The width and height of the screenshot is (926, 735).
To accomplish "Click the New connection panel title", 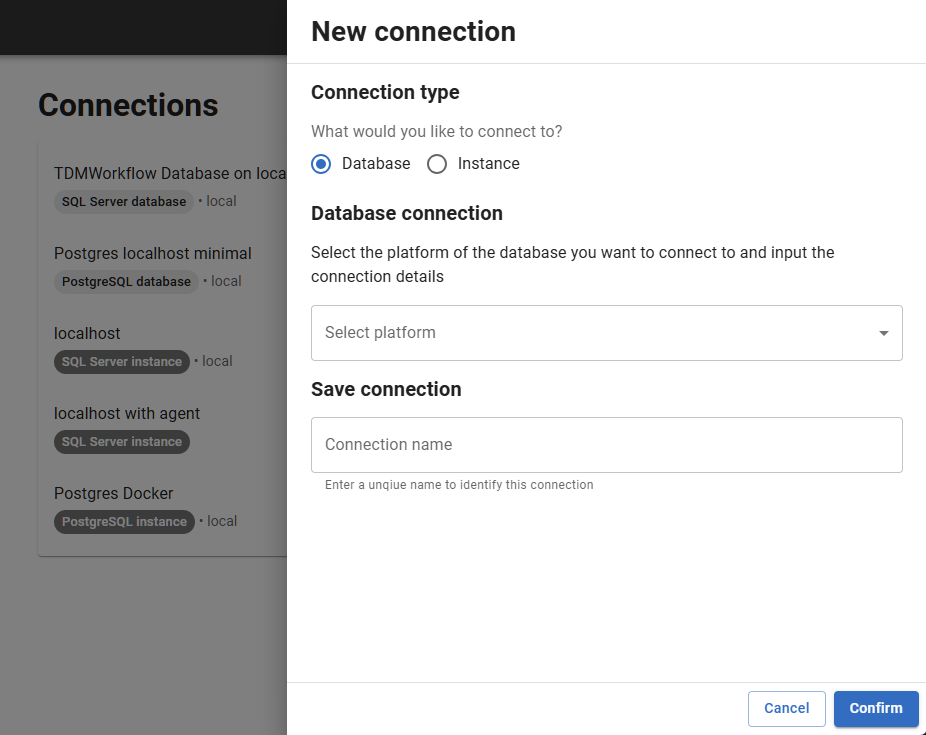I will (413, 32).
